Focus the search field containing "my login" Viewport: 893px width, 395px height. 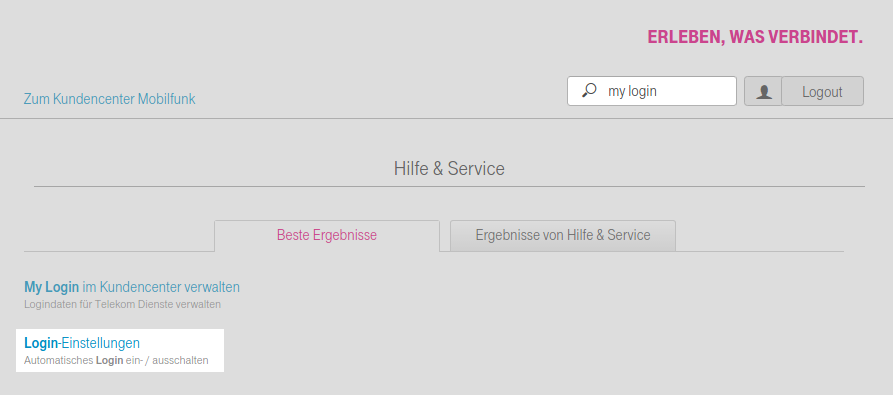tap(652, 91)
